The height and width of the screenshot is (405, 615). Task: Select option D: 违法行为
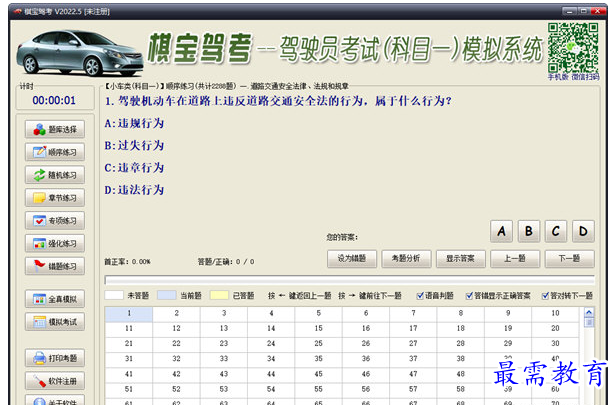coord(134,190)
